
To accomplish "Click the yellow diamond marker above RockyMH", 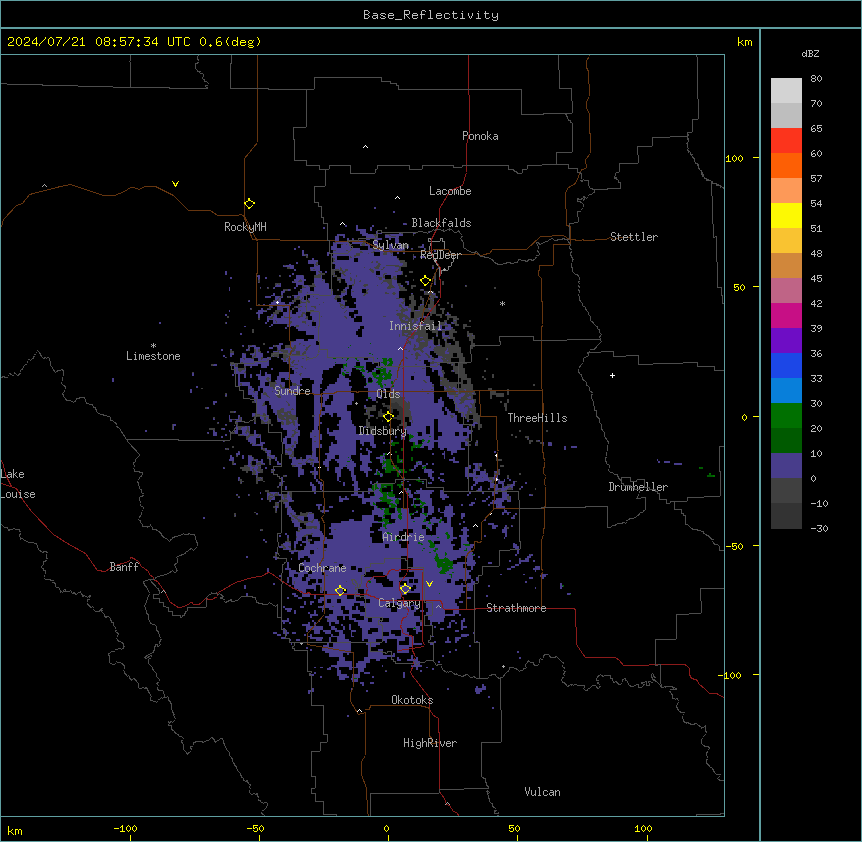I will pos(249,204).
